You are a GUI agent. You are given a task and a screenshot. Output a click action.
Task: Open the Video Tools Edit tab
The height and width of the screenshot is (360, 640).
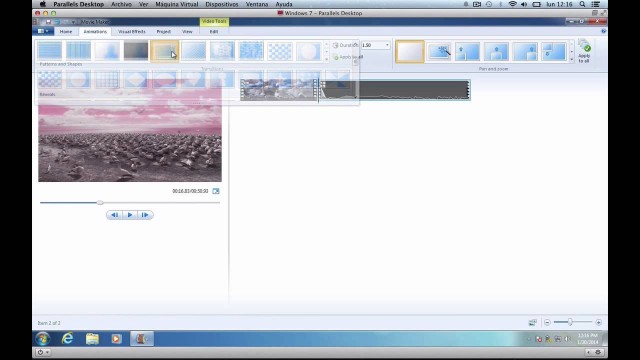pos(214,31)
